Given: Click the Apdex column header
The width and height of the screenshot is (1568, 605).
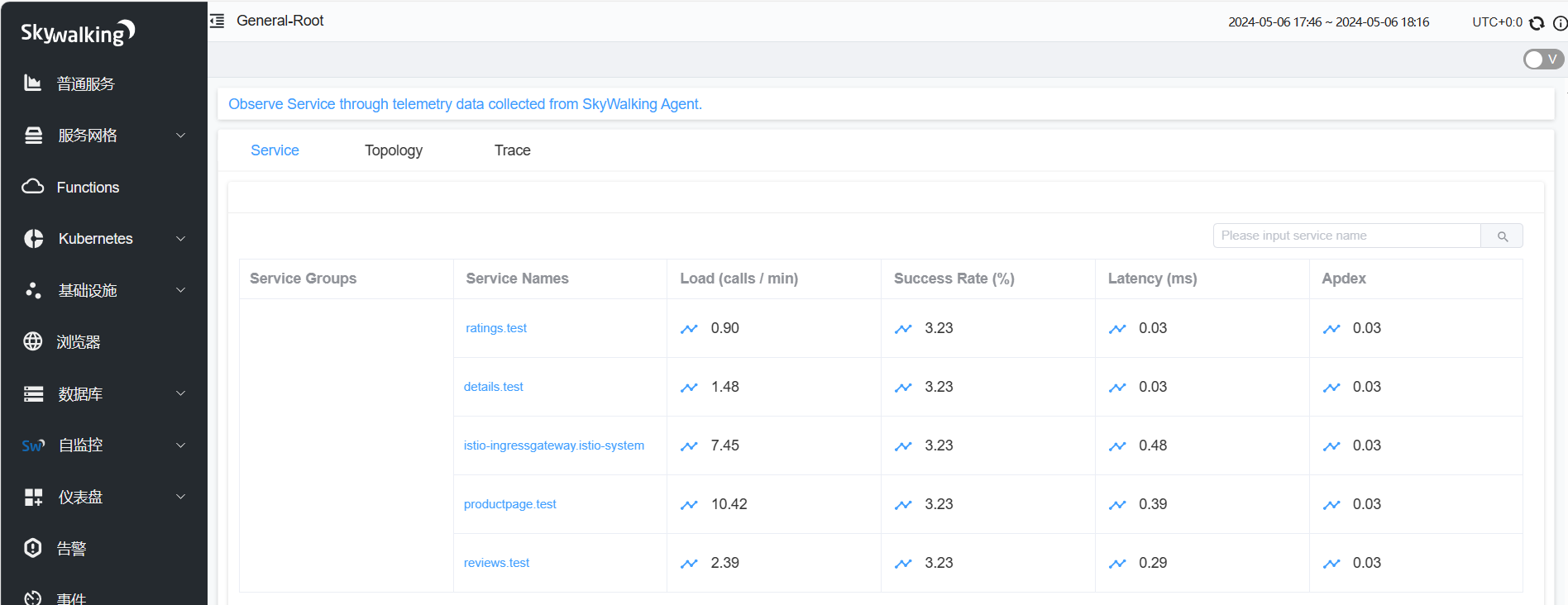Looking at the screenshot, I should click(1344, 279).
